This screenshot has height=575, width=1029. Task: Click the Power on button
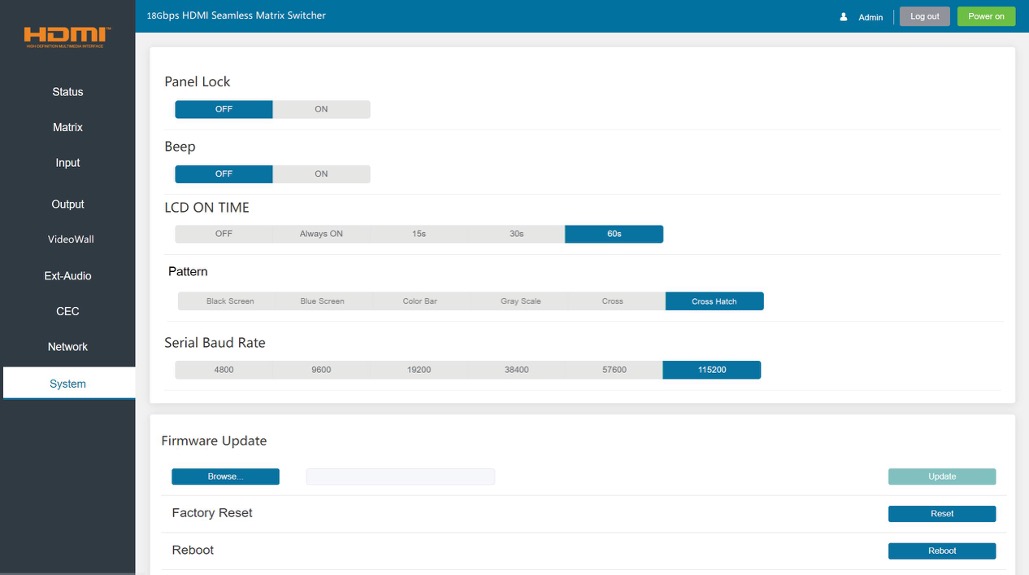[986, 16]
